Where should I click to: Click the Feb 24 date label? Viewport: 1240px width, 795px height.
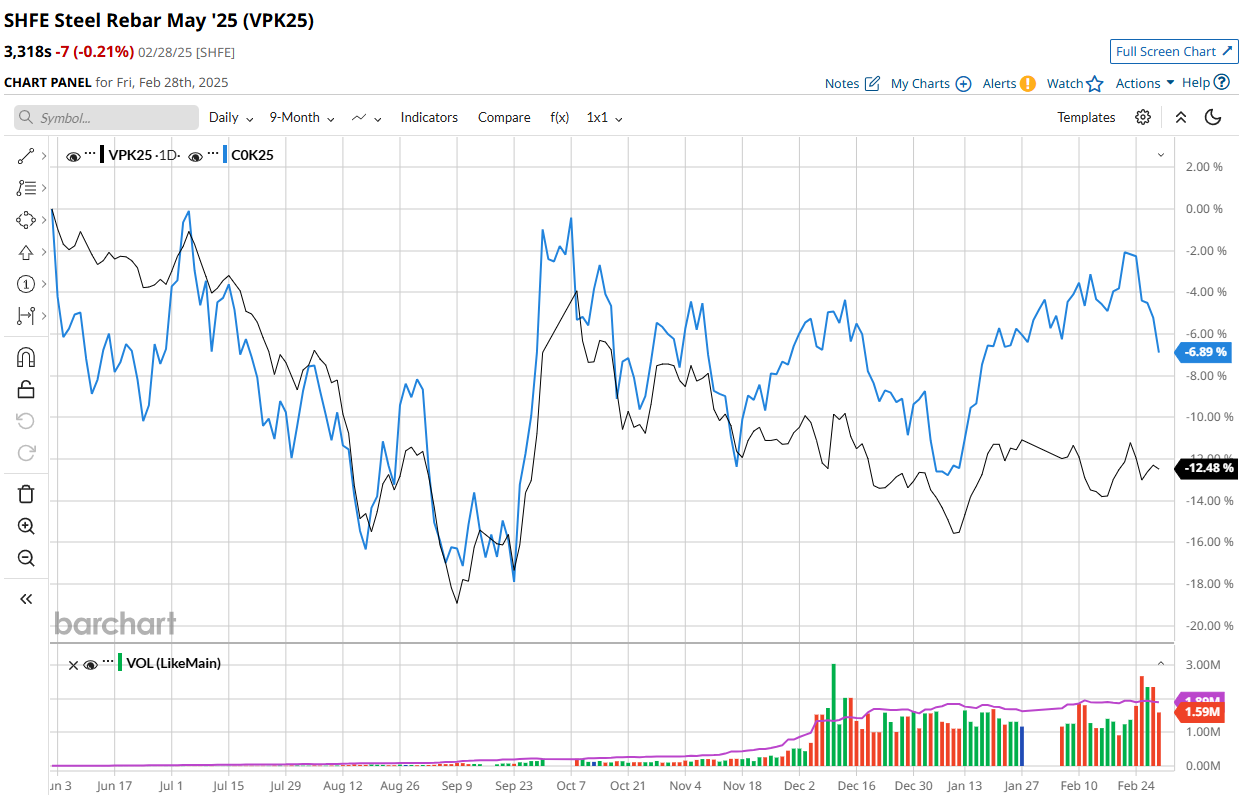pyautogui.click(x=1136, y=786)
